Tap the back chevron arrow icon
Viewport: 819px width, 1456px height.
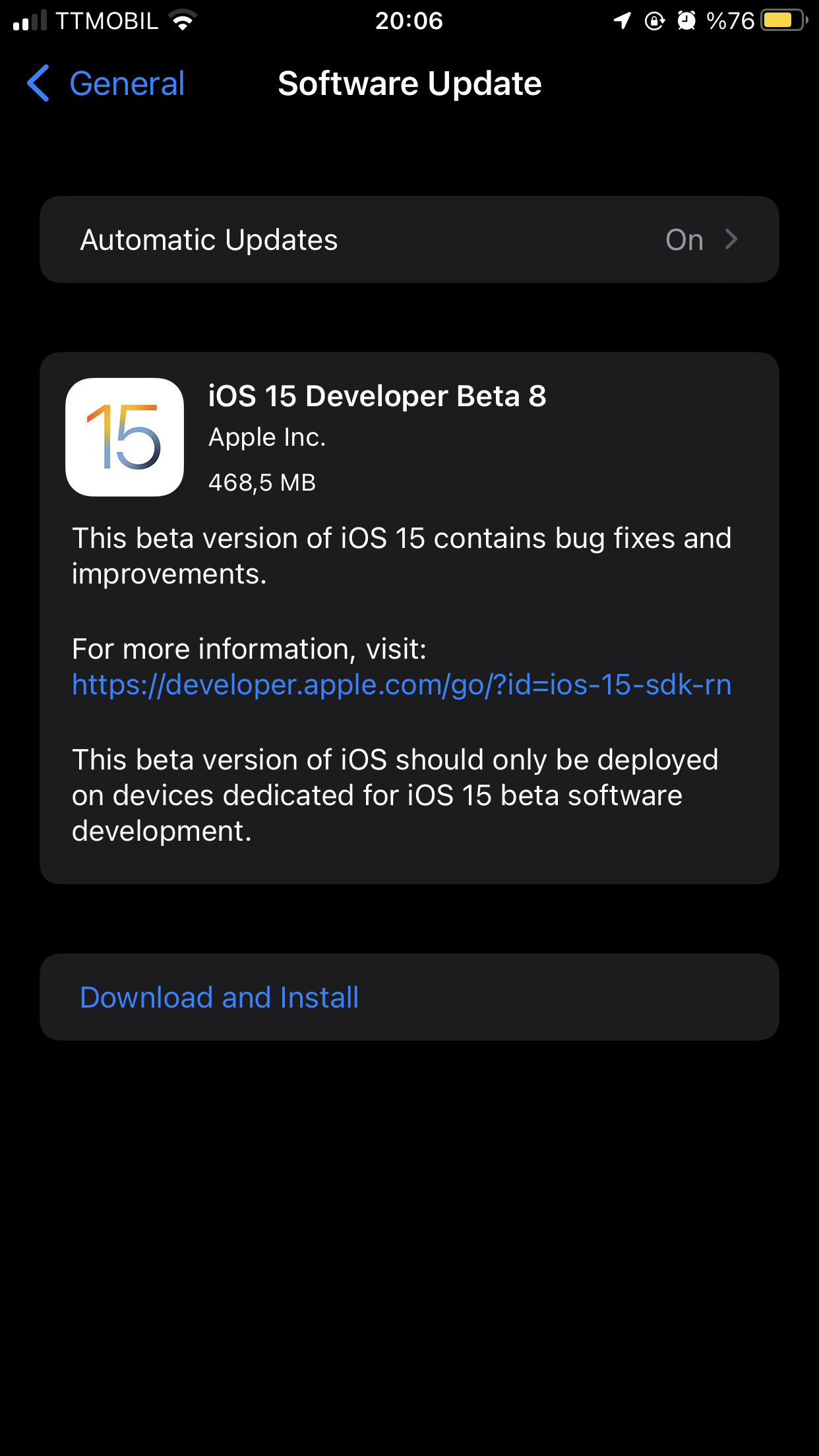[x=38, y=83]
